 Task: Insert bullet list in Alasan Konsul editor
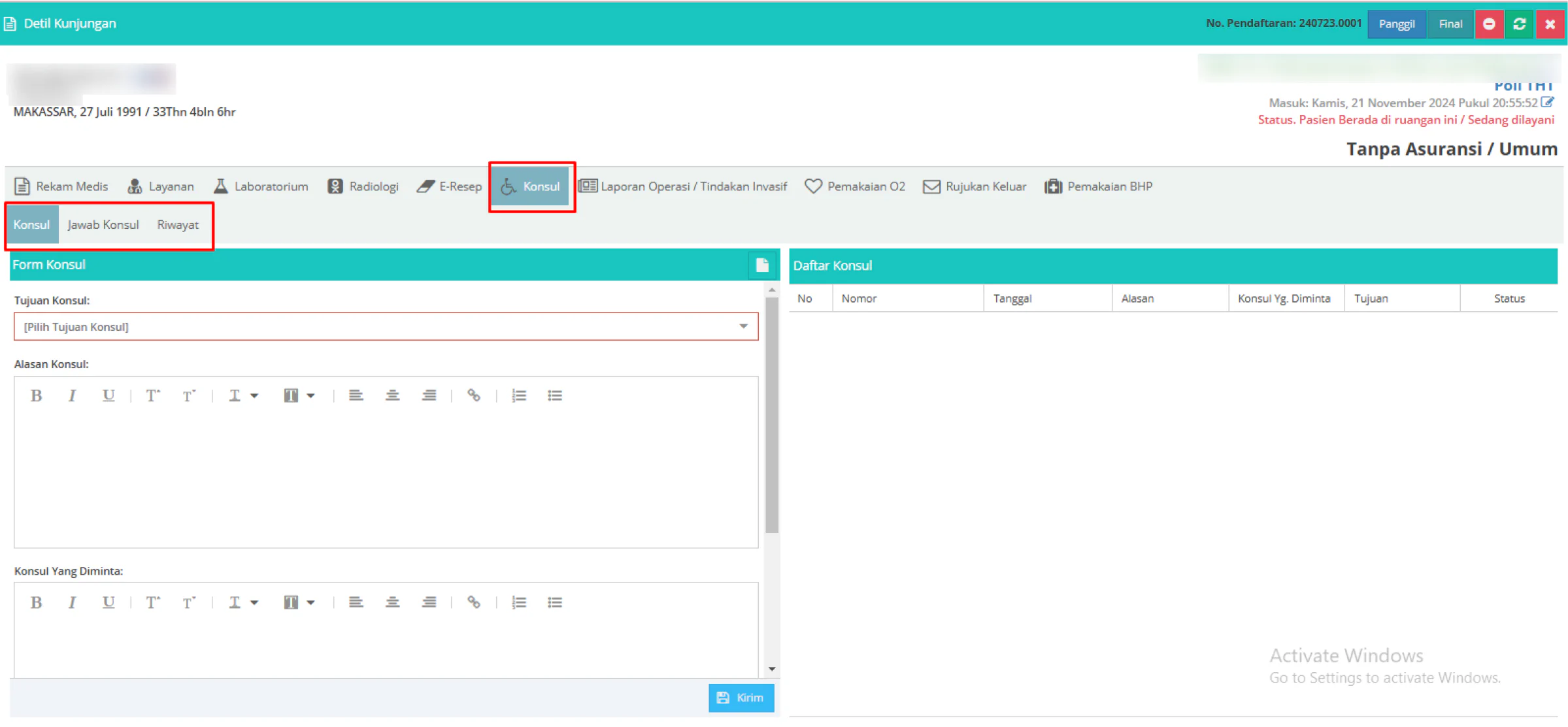[x=555, y=396]
